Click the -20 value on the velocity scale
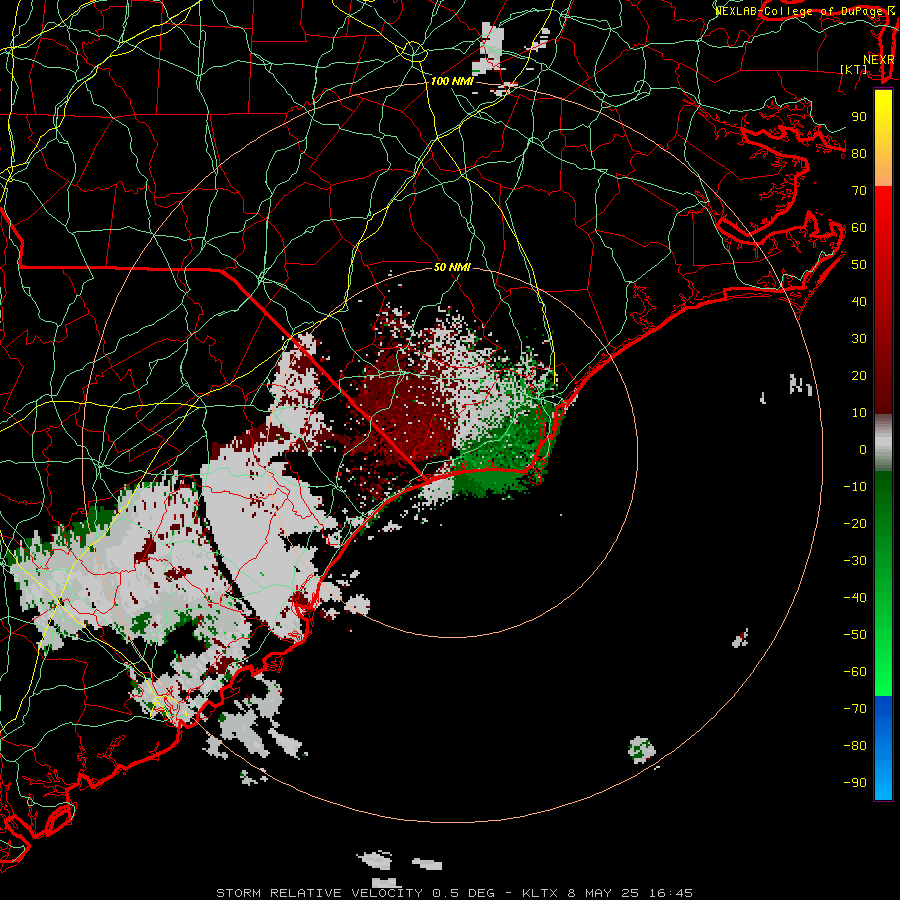Viewport: 900px width, 900px height. (x=855, y=524)
